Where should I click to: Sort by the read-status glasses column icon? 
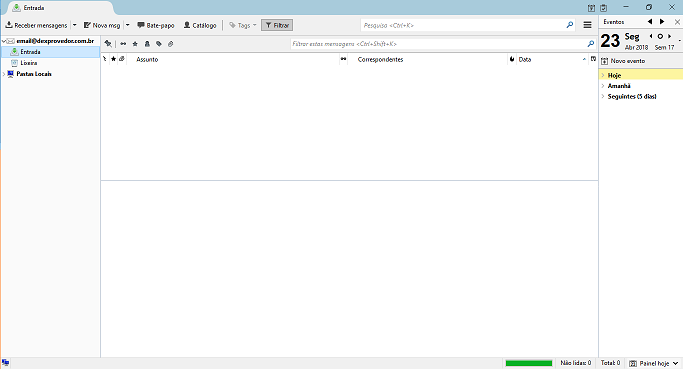343,59
